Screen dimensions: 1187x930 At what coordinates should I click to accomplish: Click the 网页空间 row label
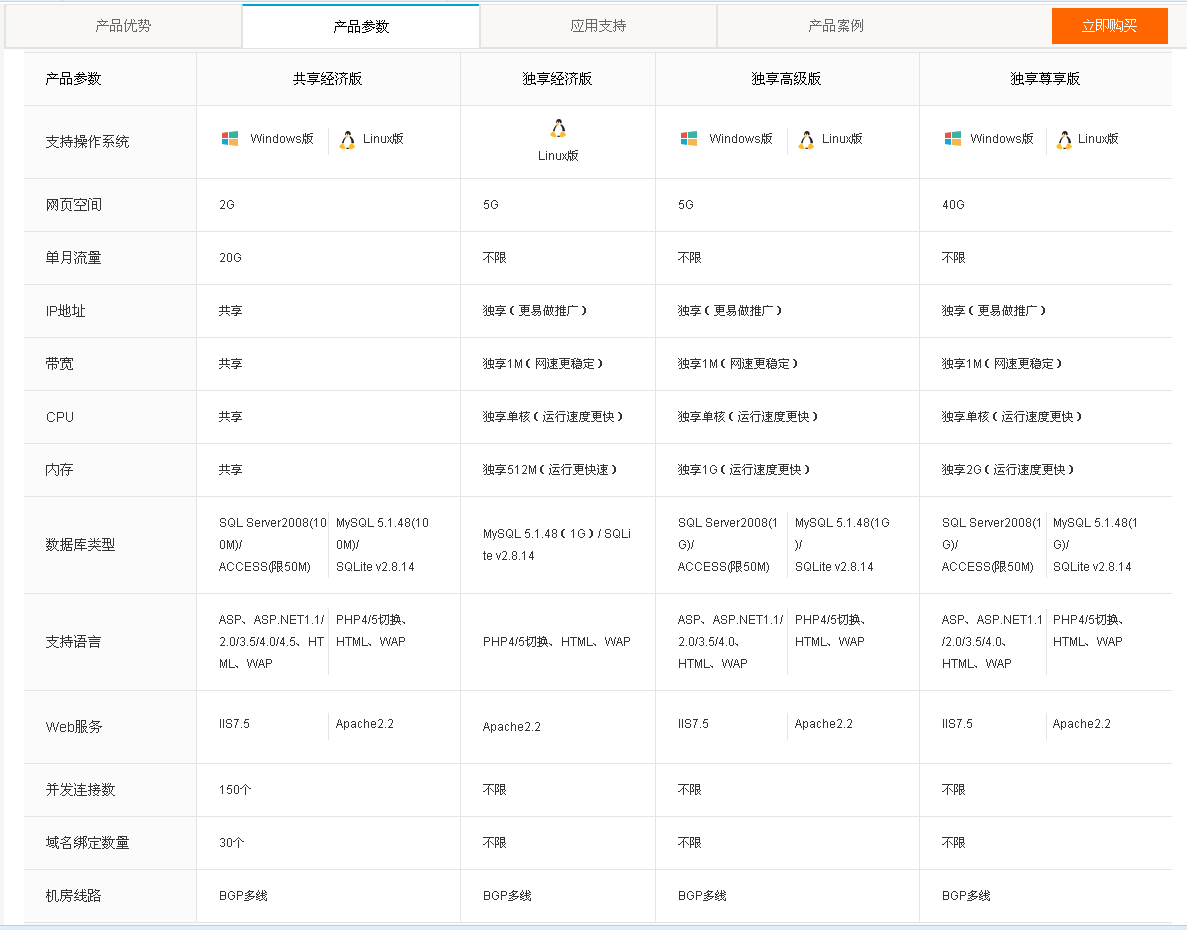pos(73,204)
